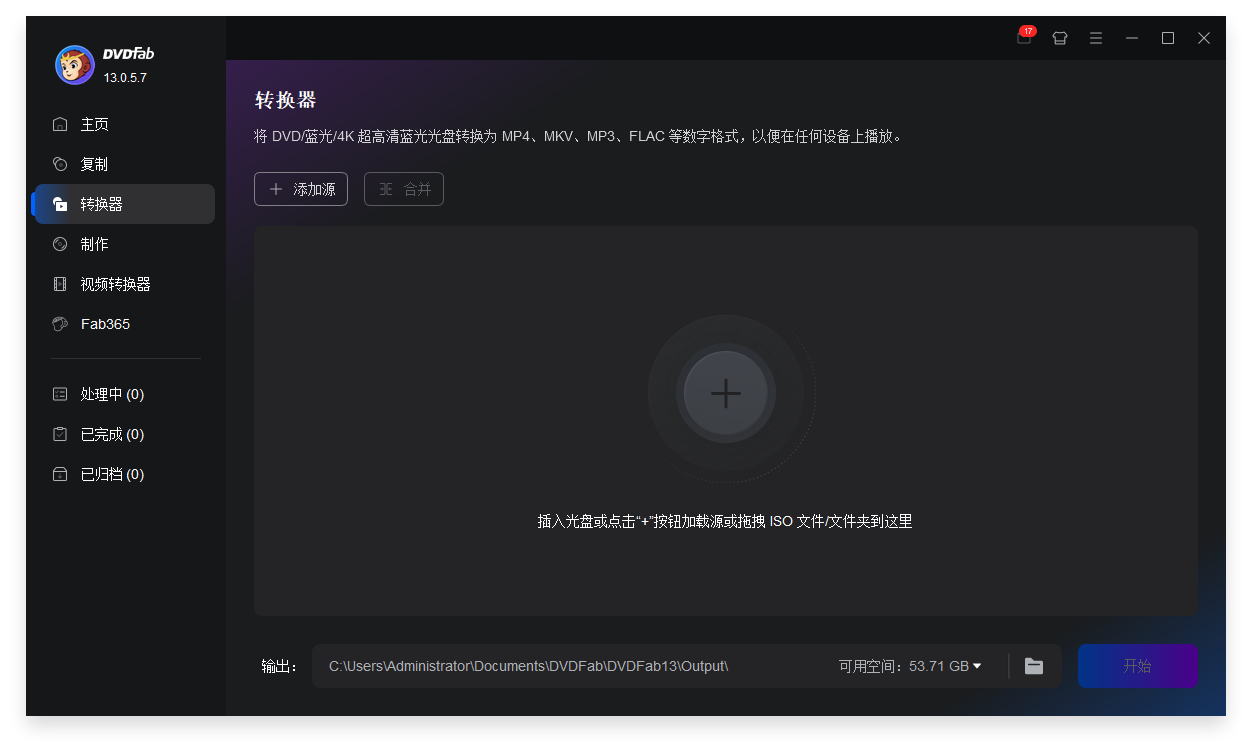Click the large plus circle to load source
Image resolution: width=1252 pixels, height=752 pixels.
724,393
